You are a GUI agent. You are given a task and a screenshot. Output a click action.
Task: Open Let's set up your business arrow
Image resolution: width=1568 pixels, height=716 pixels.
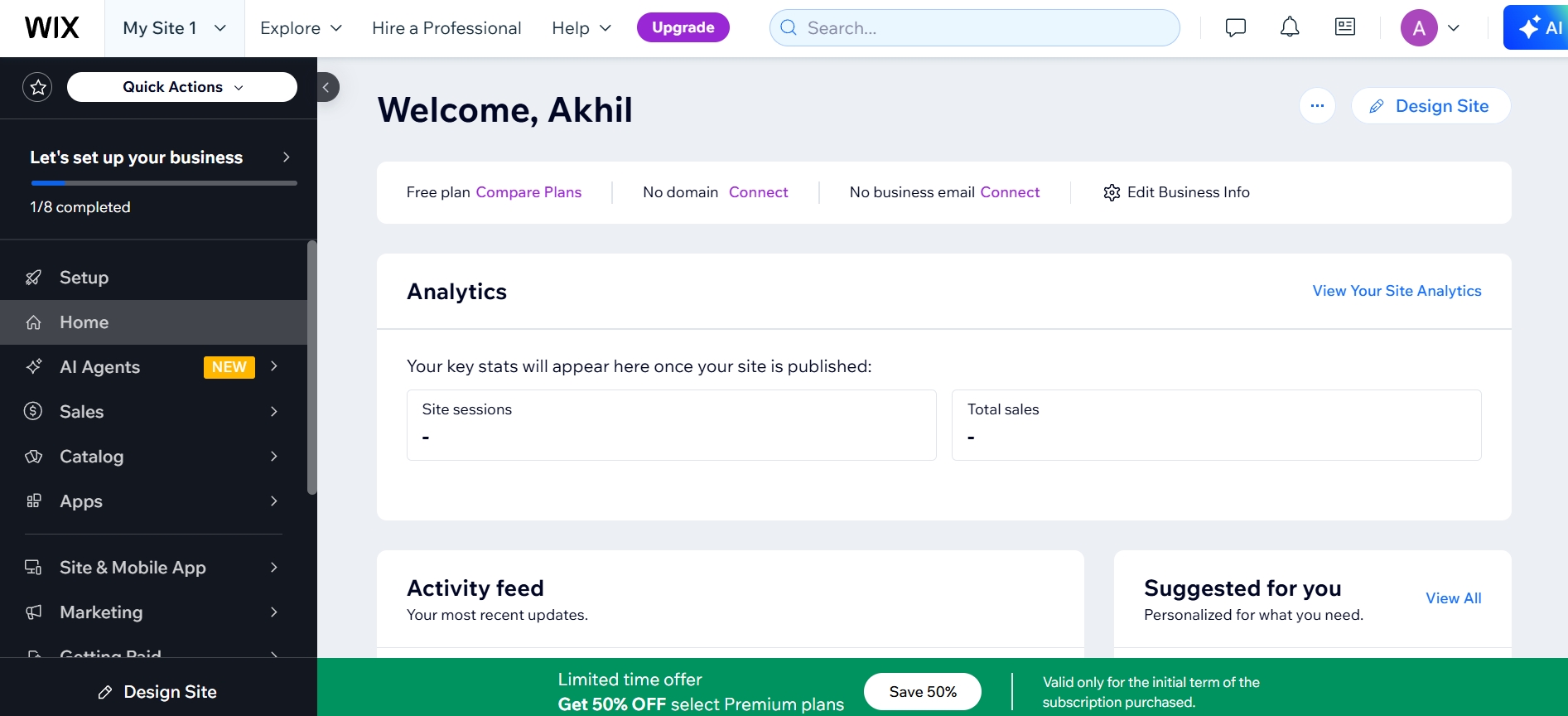(287, 157)
